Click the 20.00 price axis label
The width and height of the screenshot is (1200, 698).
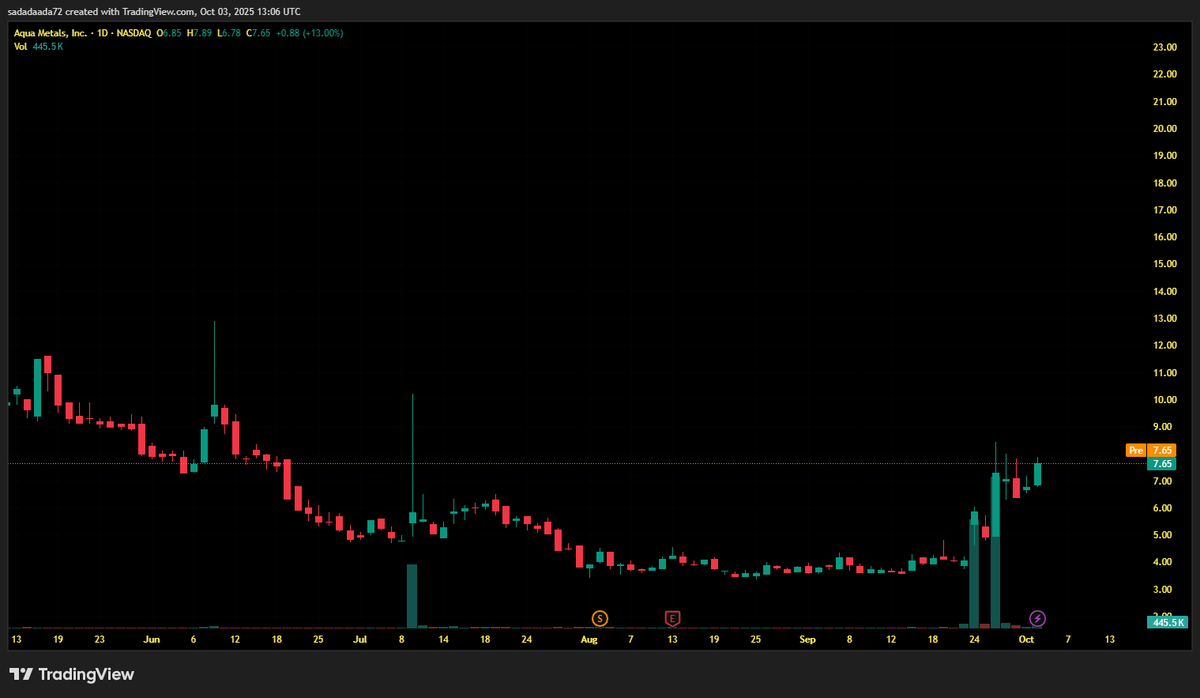click(x=1163, y=128)
